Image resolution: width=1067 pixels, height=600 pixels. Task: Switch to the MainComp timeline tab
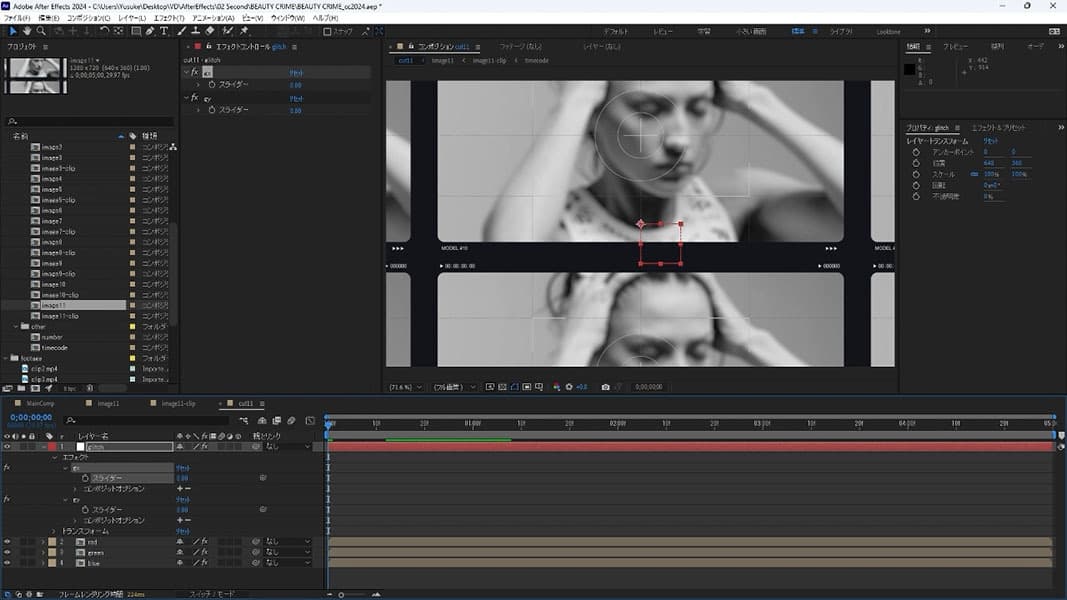[x=40, y=403]
